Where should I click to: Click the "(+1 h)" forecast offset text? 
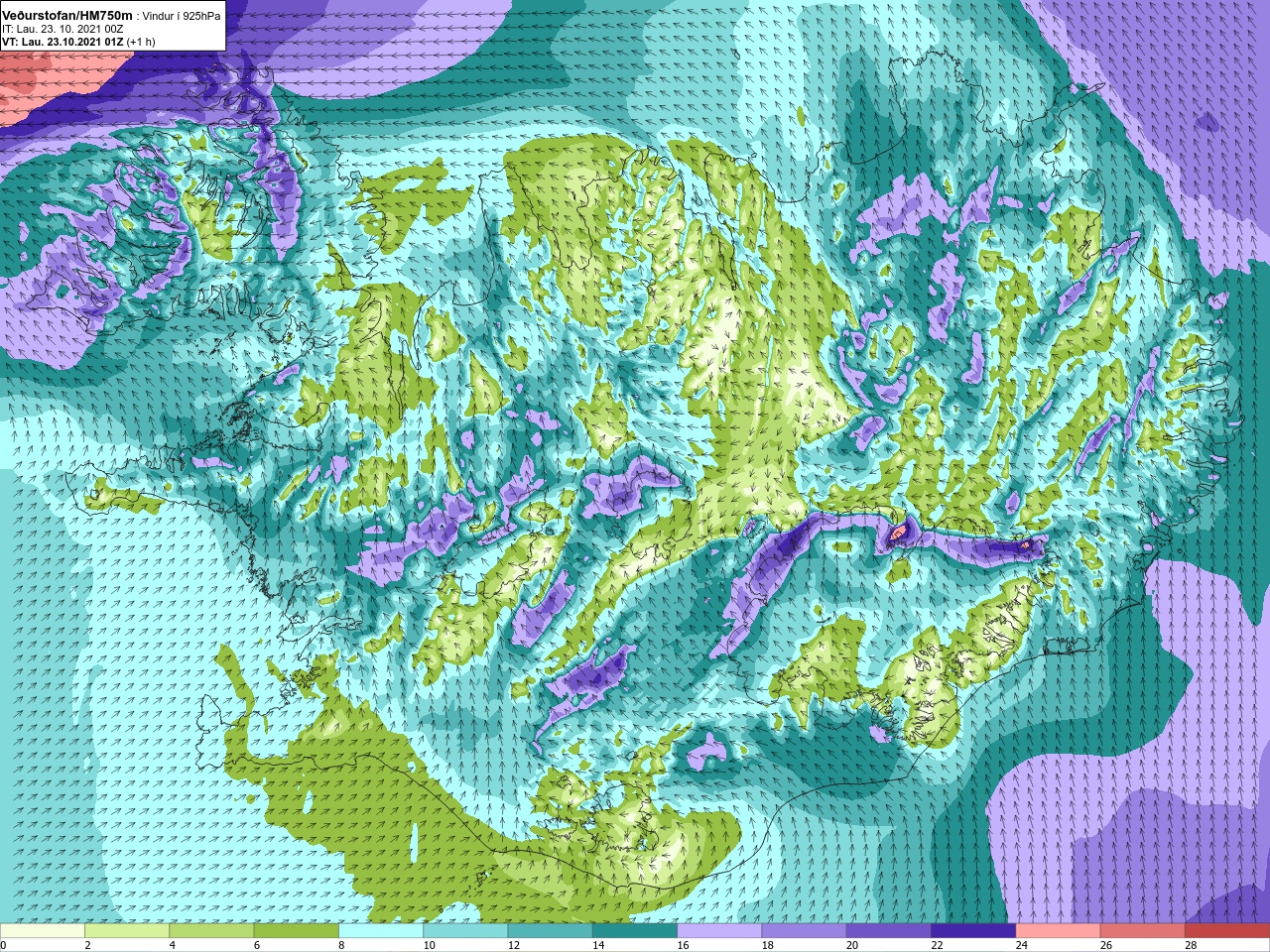(140, 42)
